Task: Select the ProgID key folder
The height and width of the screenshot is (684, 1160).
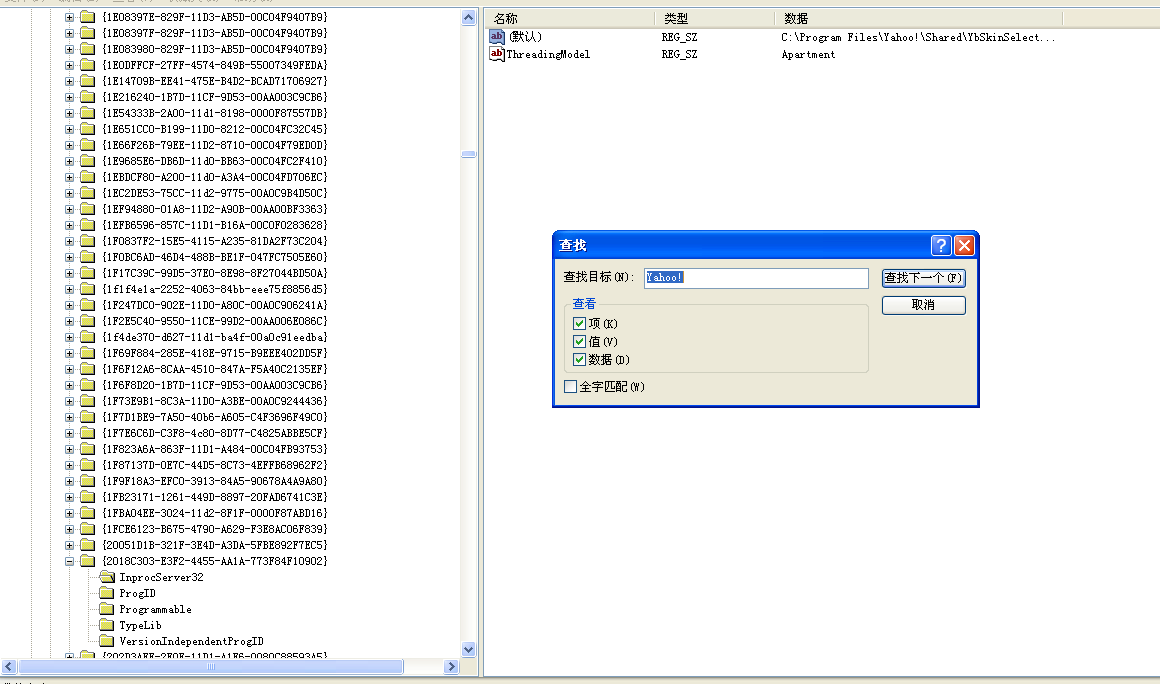Action: pos(107,593)
